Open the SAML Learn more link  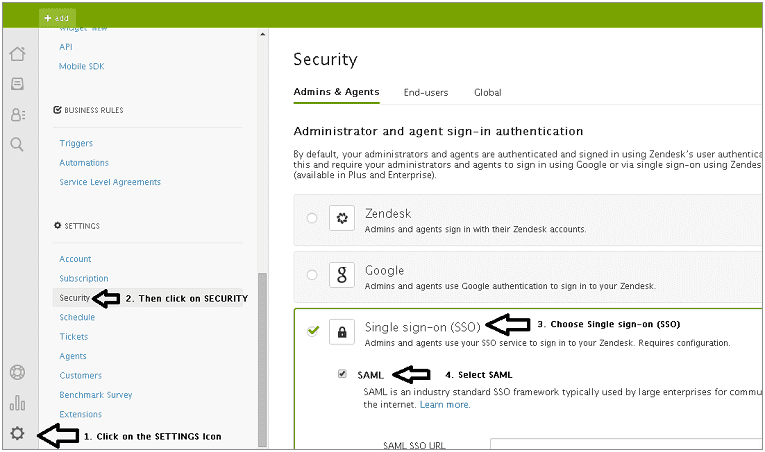tap(444, 405)
